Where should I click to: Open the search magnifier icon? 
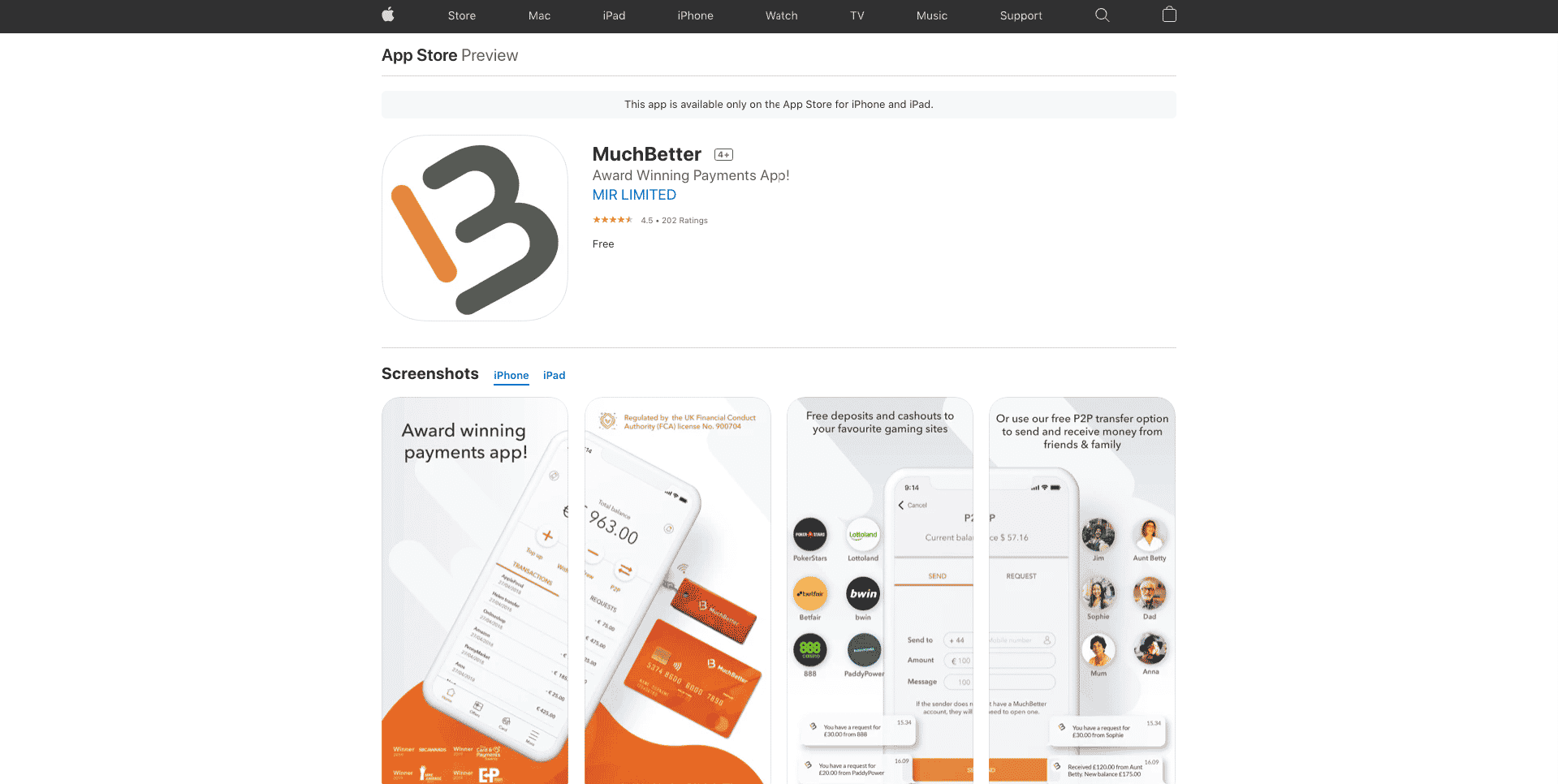coord(1102,15)
